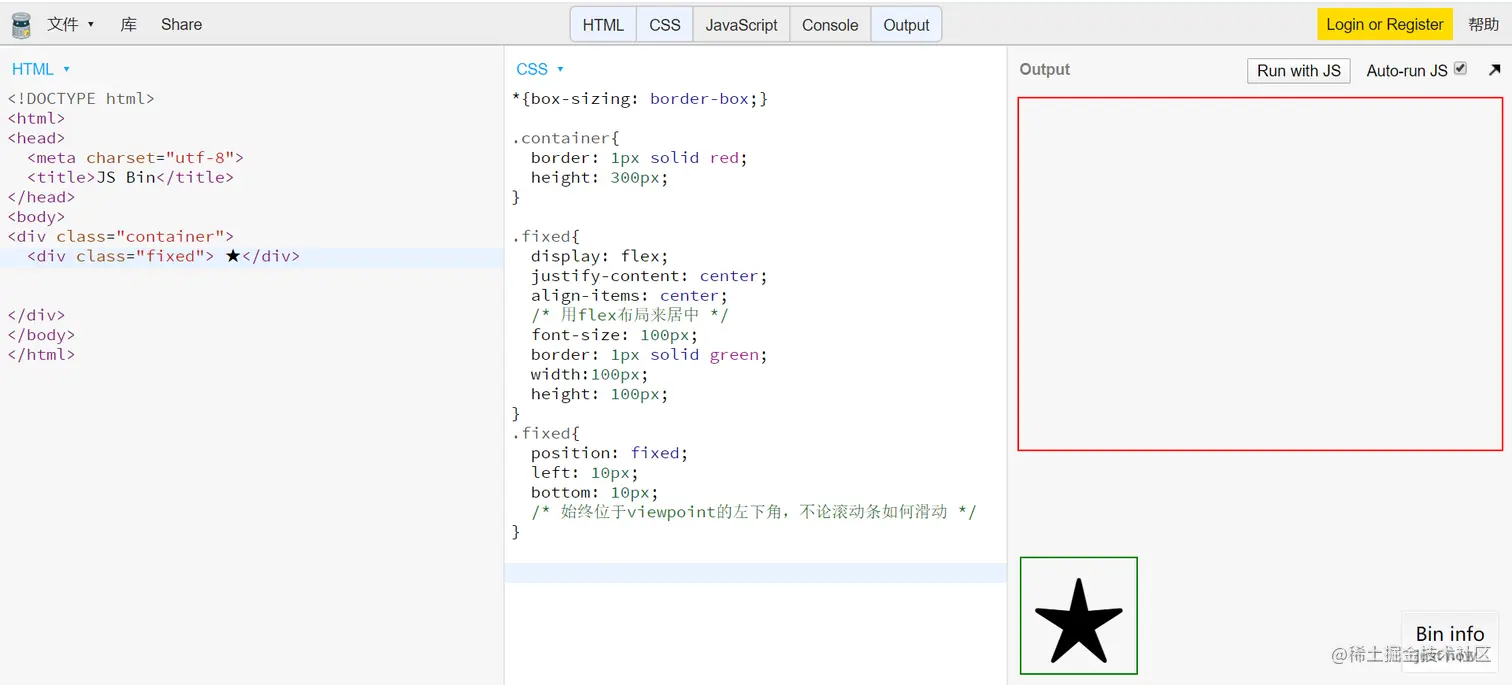The width and height of the screenshot is (1512, 685).
Task: Expand the CSS panel language dropdown
Action: coord(540,69)
